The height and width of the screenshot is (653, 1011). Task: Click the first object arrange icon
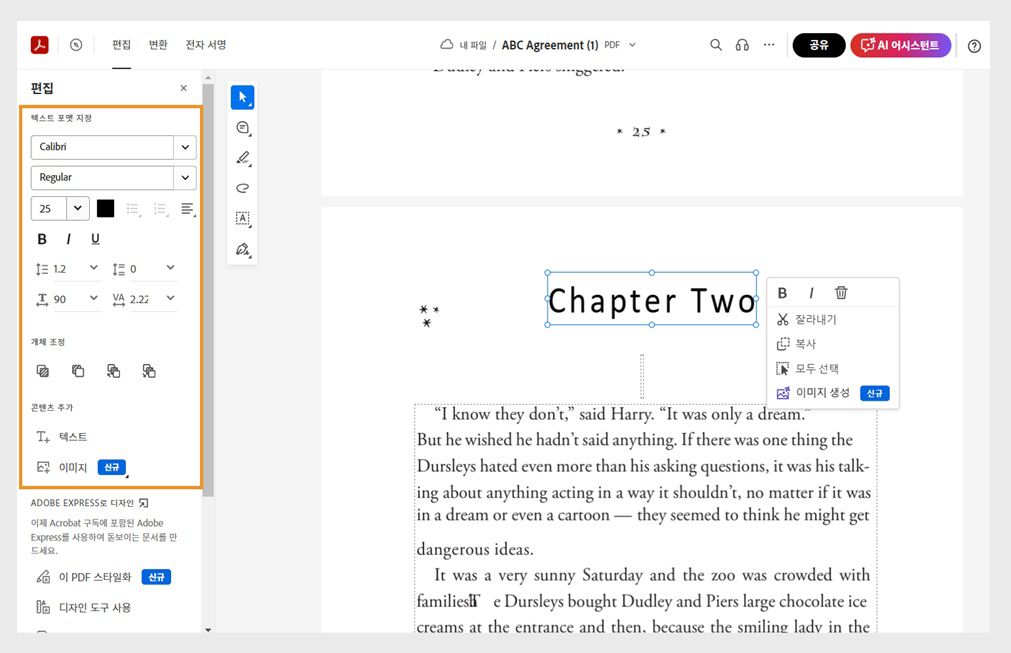pos(43,371)
